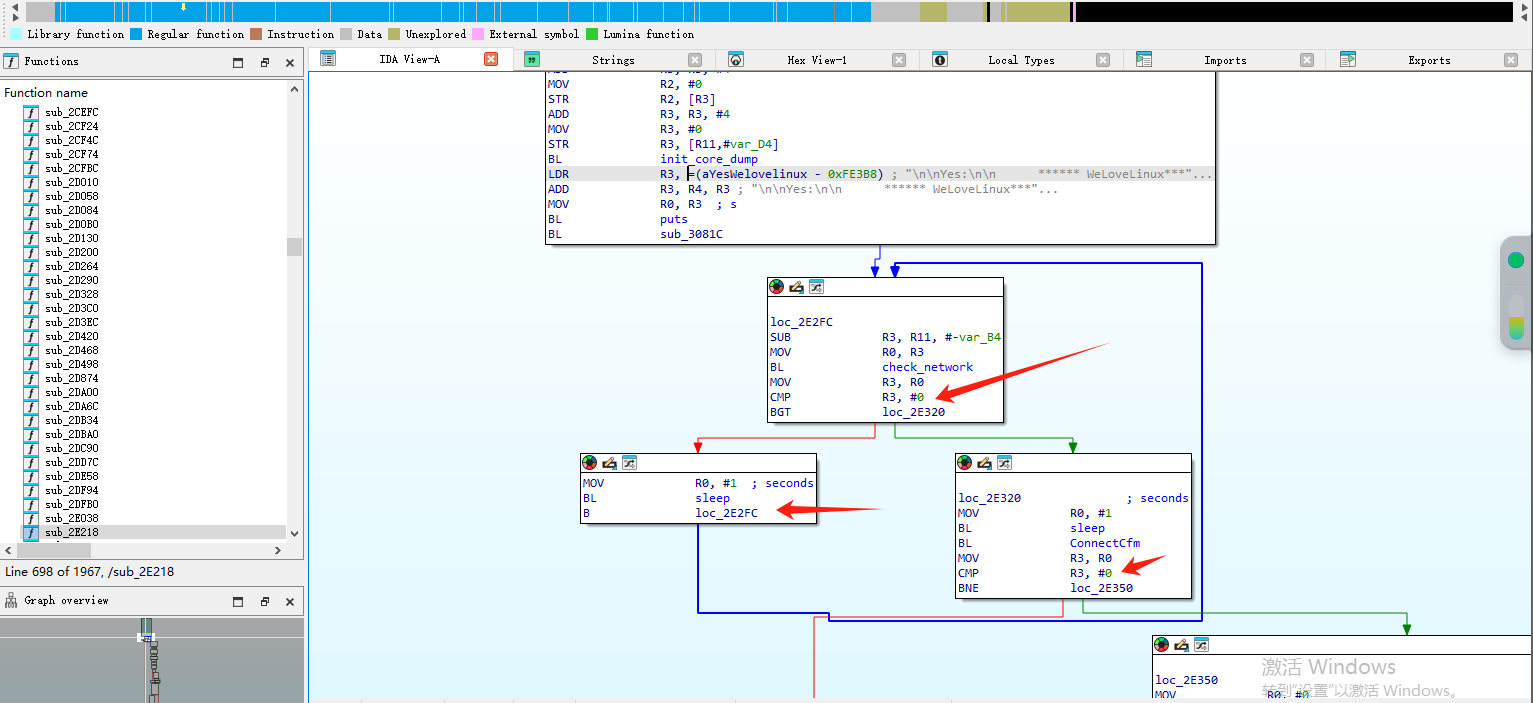Viewport: 1533px width, 703px height.
Task: Set node color on the 'B loc_2E2FC' node
Action: click(590, 463)
